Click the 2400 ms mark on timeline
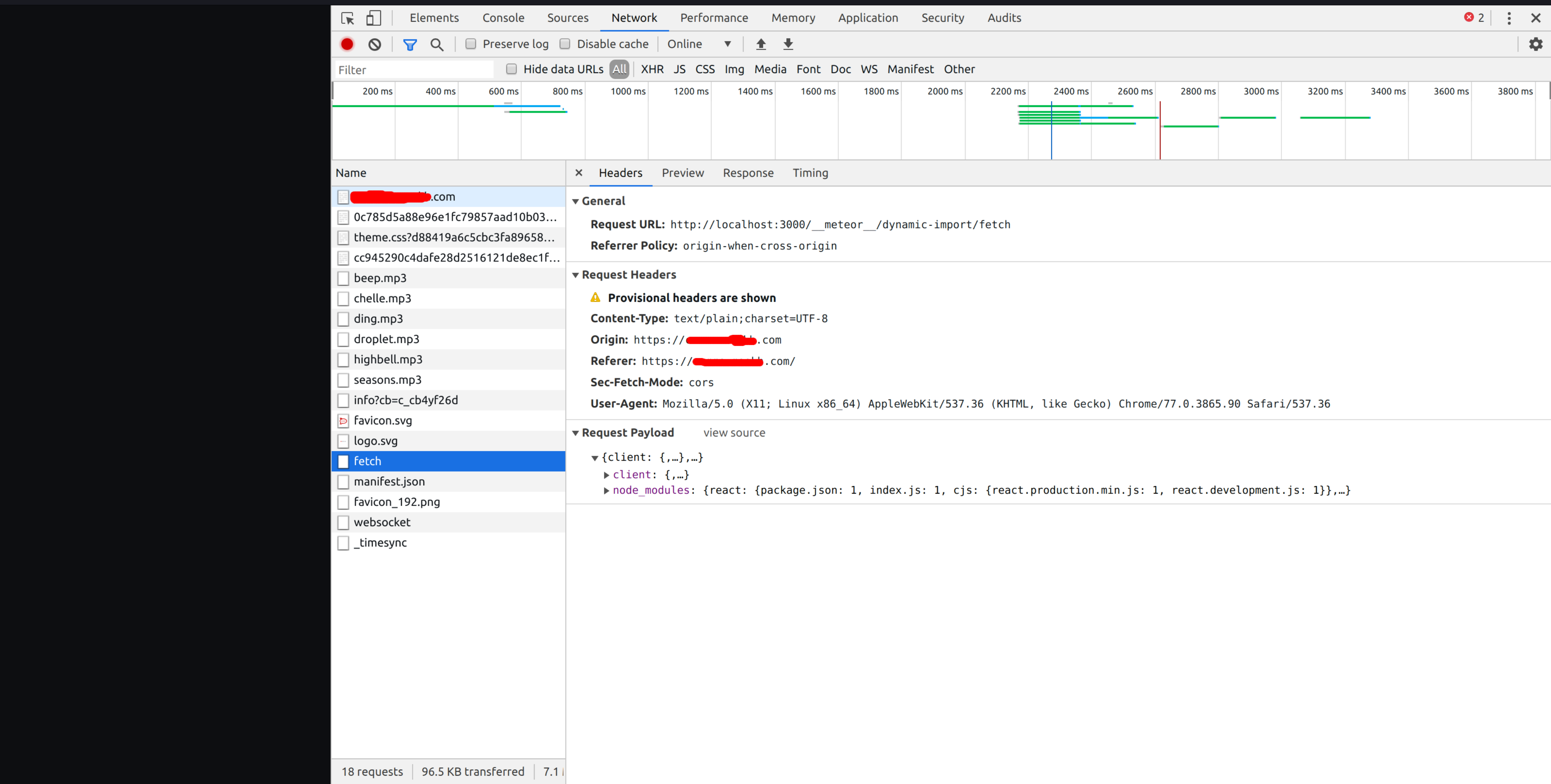This screenshot has width=1551, height=784. click(x=1070, y=92)
